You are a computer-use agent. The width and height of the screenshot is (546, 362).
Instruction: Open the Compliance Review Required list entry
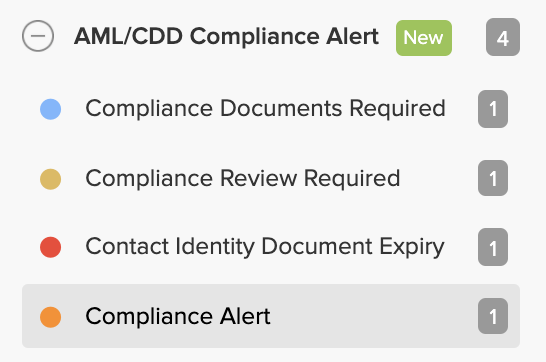271,178
